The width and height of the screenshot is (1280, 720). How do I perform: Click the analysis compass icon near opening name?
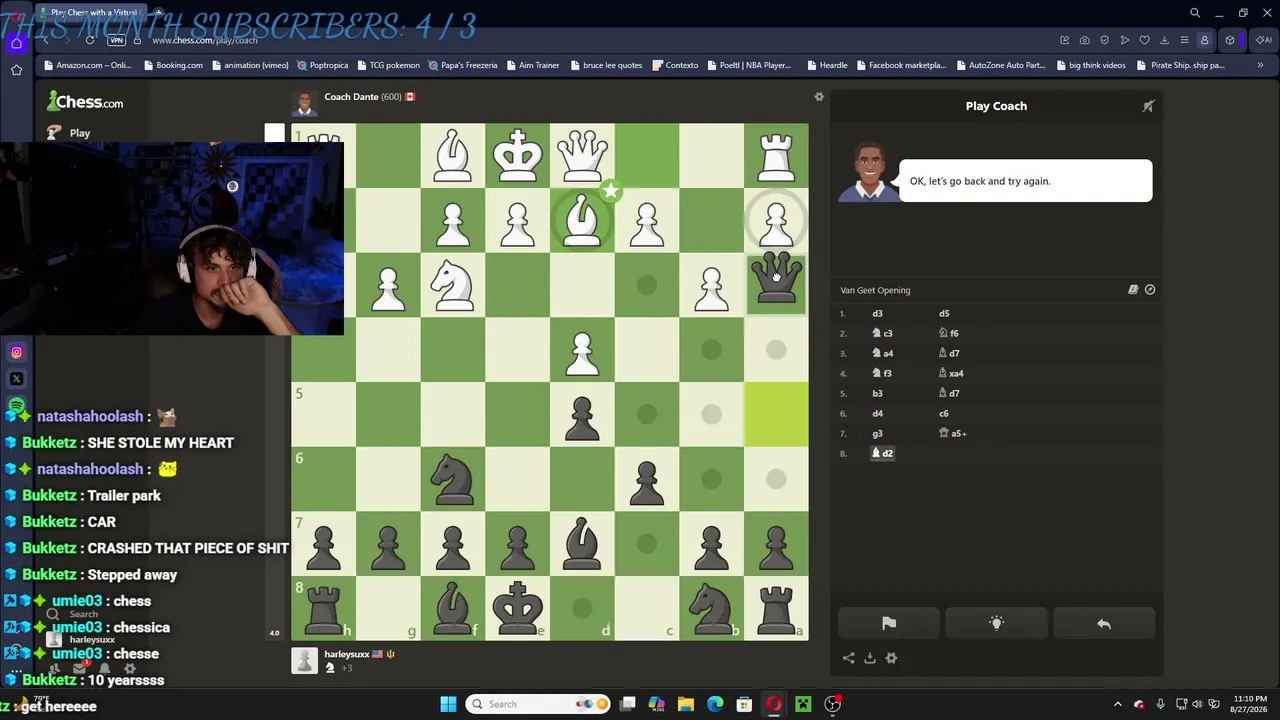pyautogui.click(x=1150, y=290)
